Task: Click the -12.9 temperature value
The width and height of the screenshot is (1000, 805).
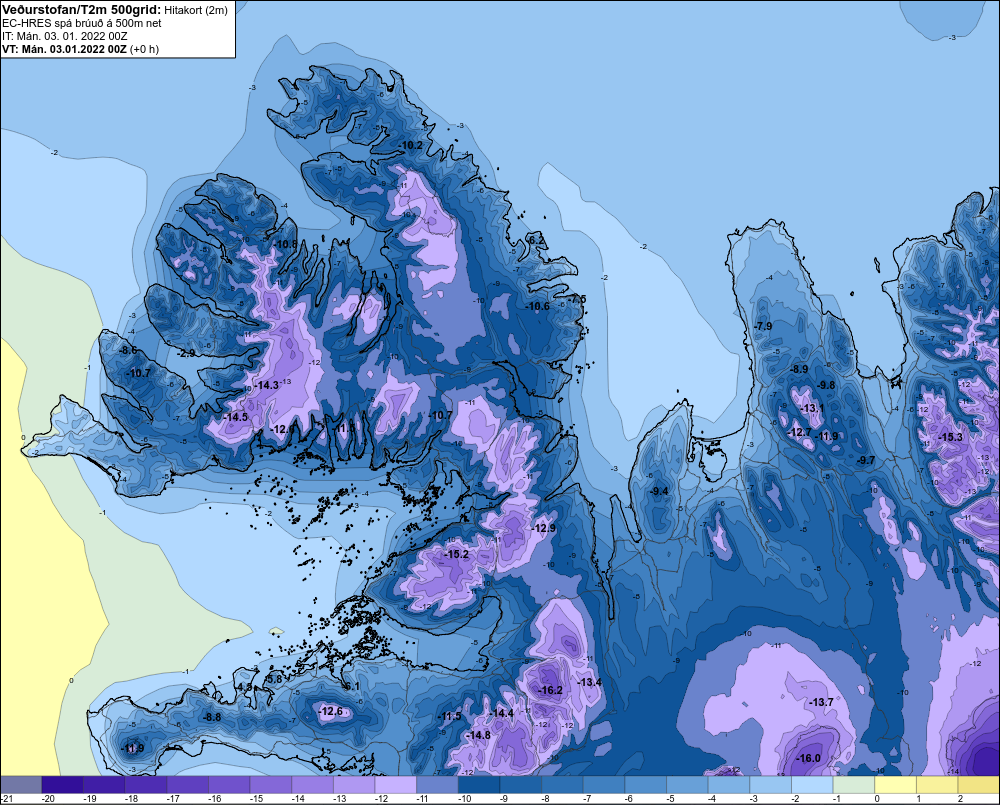Action: [x=543, y=528]
